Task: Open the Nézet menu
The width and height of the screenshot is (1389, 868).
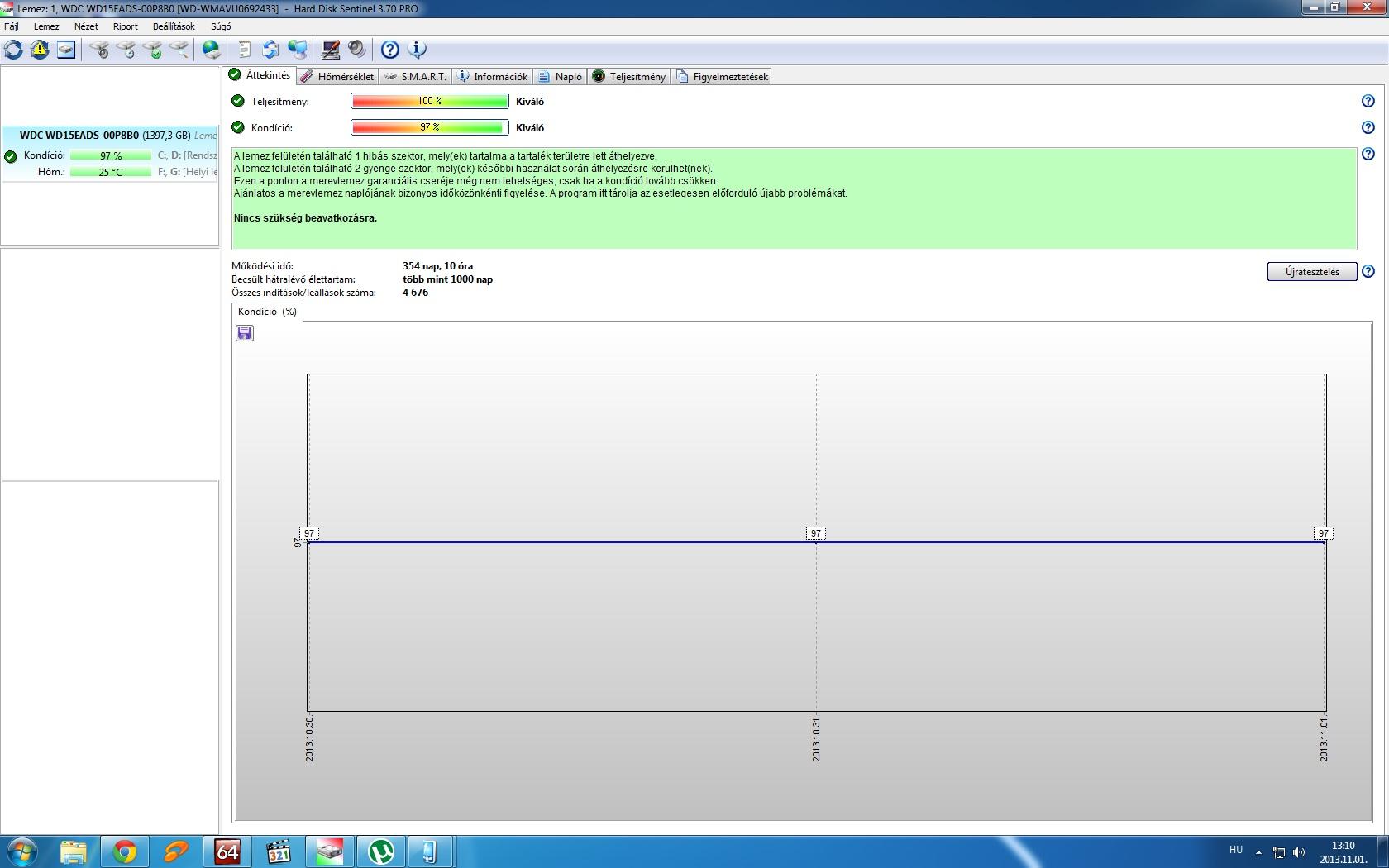Action: [86, 26]
